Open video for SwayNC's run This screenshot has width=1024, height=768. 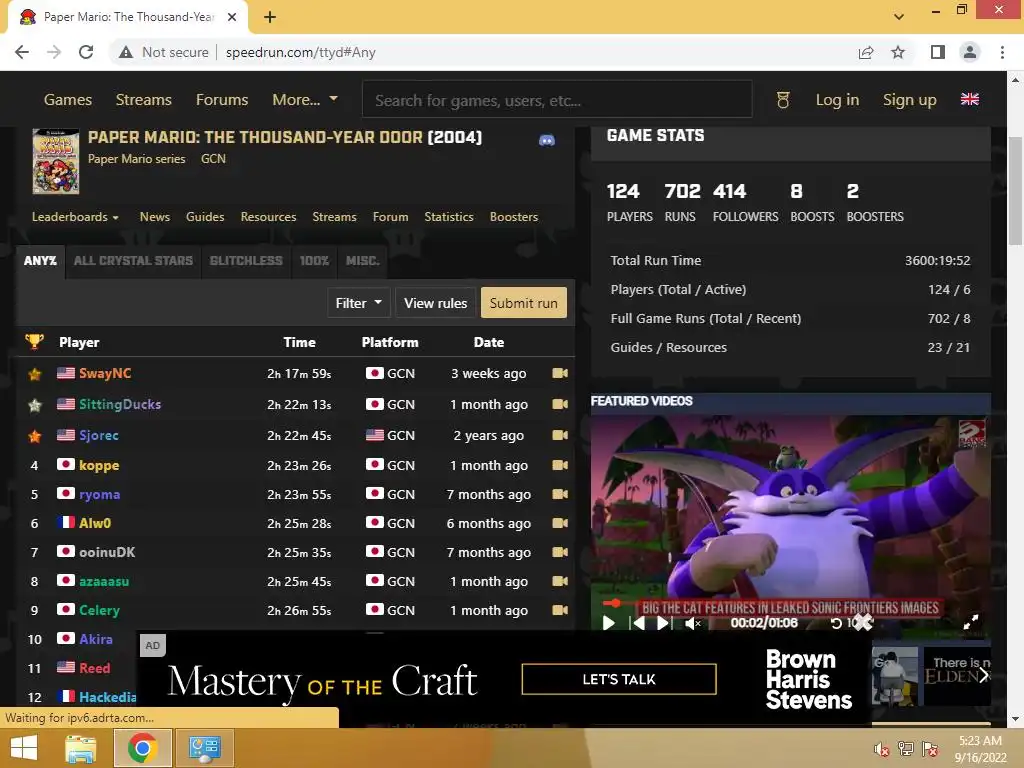560,373
